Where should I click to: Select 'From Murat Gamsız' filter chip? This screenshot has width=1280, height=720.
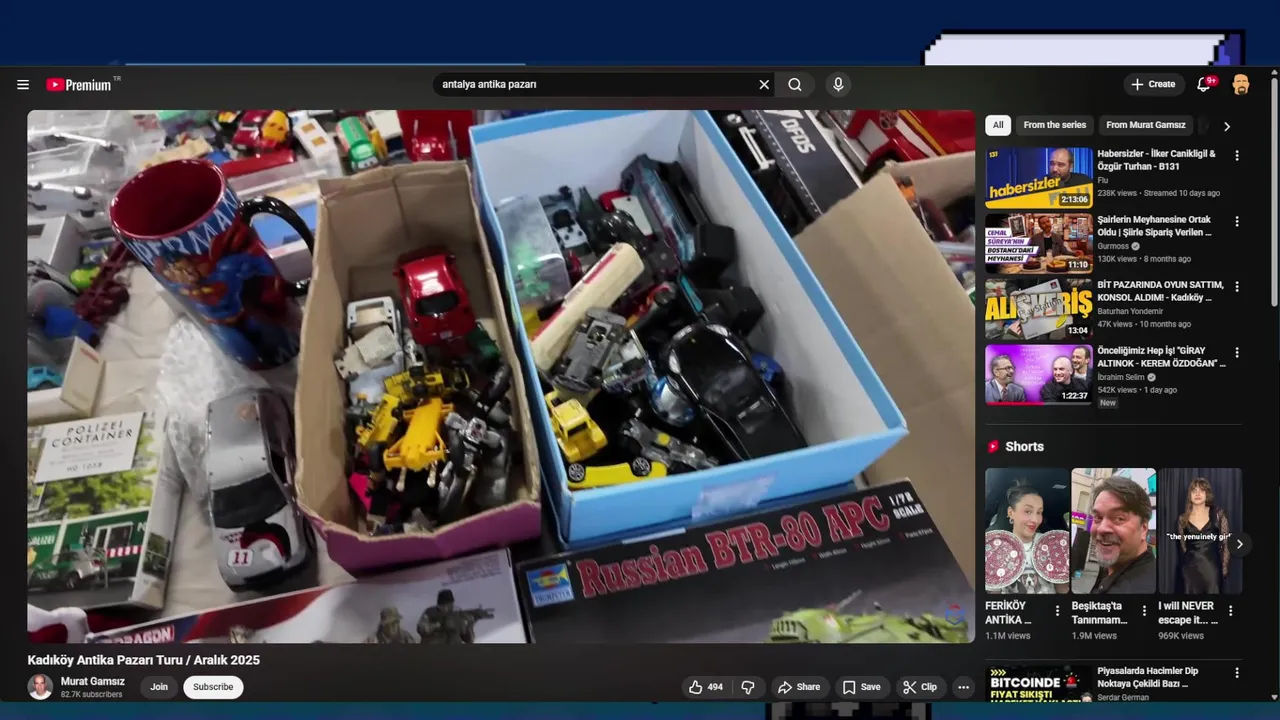click(1146, 125)
